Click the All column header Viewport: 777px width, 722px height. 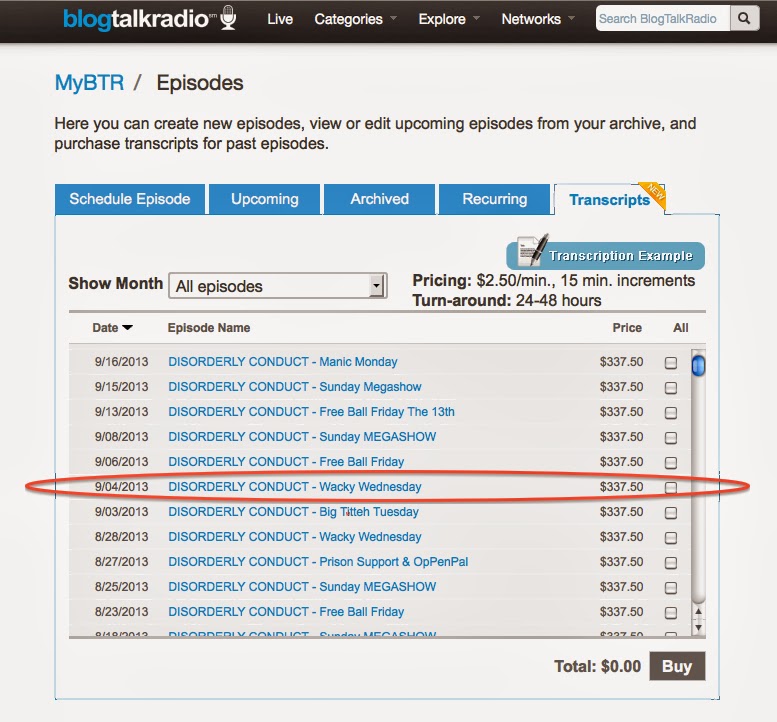tap(680, 328)
